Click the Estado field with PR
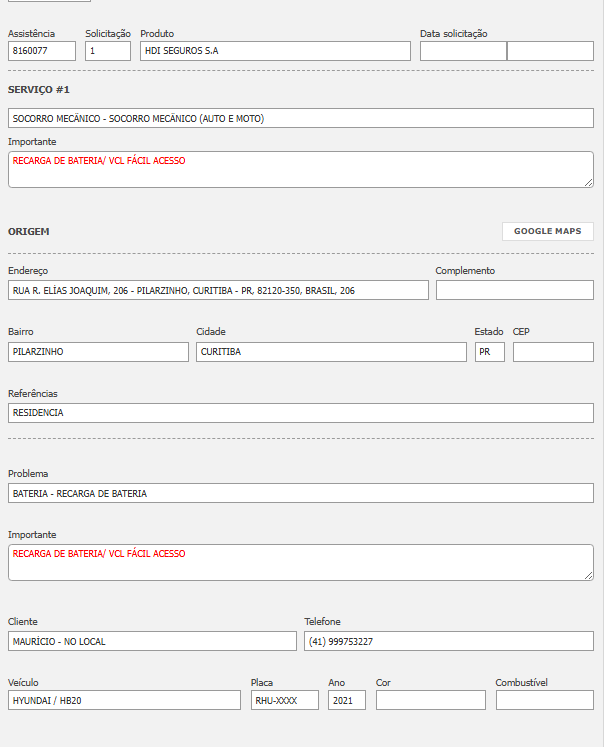 pyautogui.click(x=489, y=352)
